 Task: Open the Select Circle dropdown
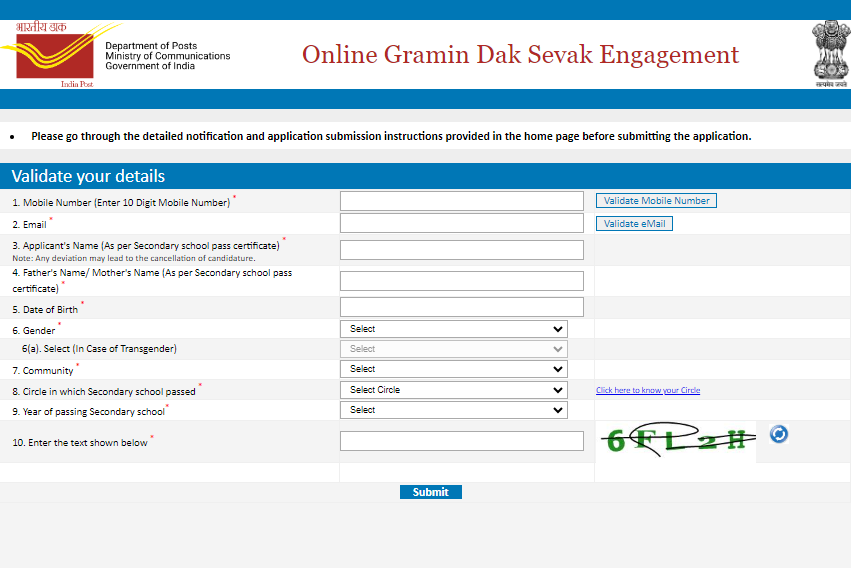coord(454,390)
